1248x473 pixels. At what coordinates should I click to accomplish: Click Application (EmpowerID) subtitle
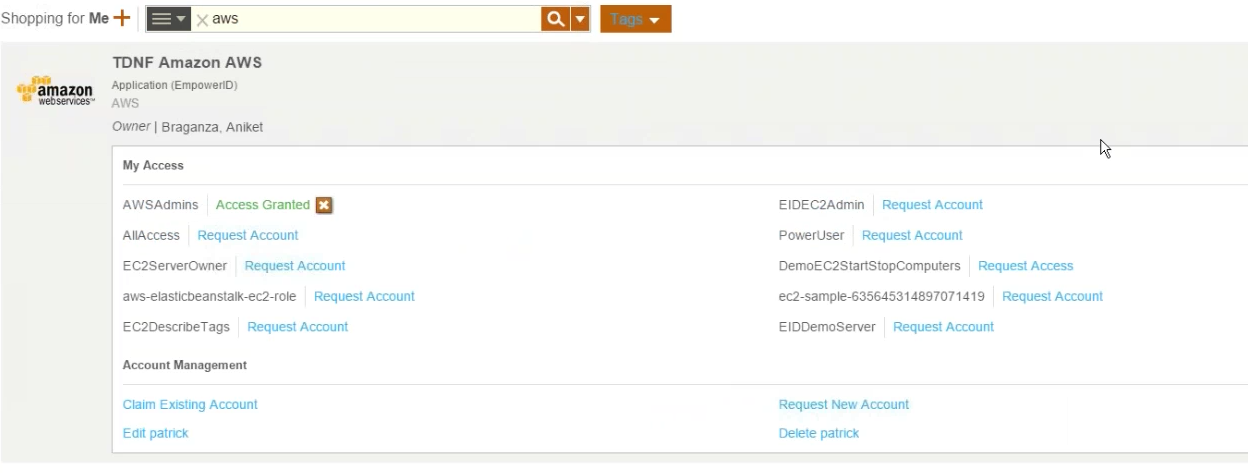point(174,85)
